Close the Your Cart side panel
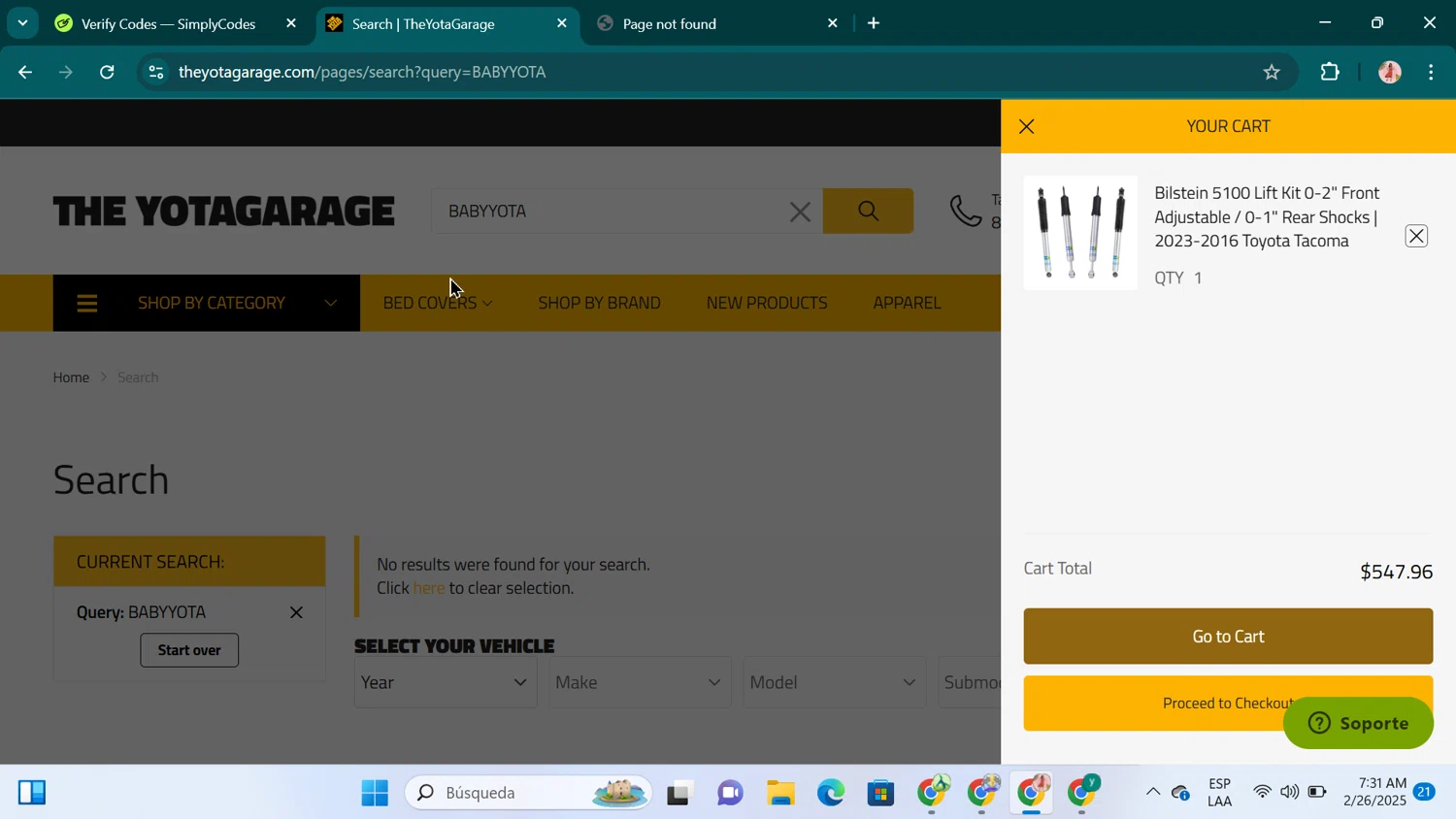Screen dimensions: 1456x819 coord(1026,127)
